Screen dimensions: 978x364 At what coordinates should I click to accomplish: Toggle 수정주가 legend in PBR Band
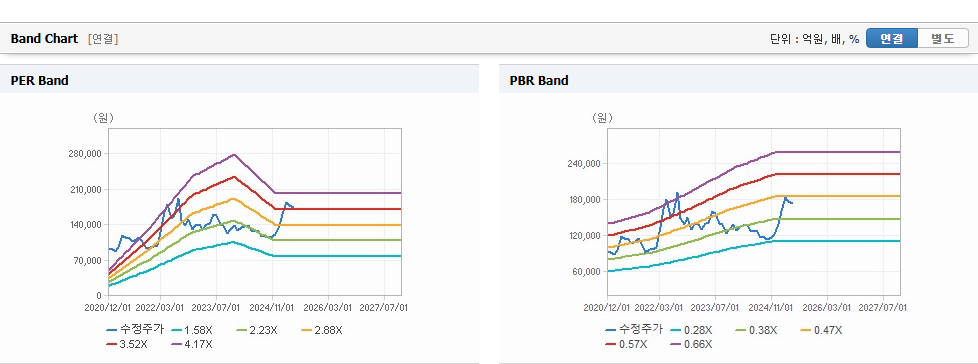click(x=634, y=330)
